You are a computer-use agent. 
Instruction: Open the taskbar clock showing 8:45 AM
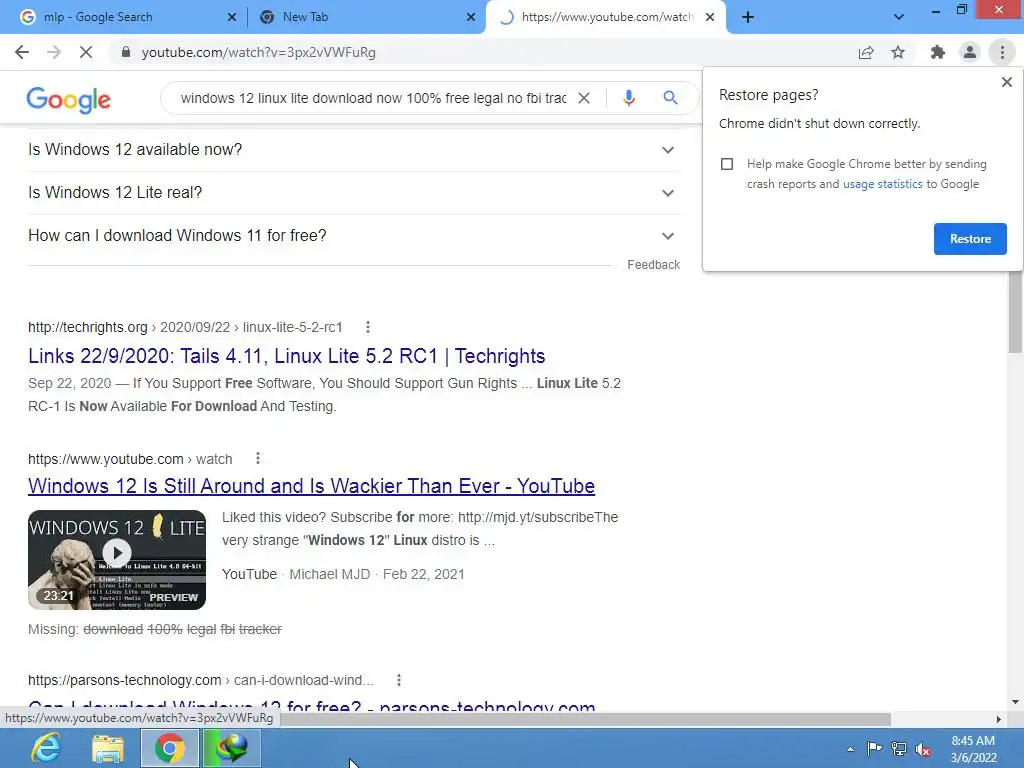pyautogui.click(x=973, y=749)
